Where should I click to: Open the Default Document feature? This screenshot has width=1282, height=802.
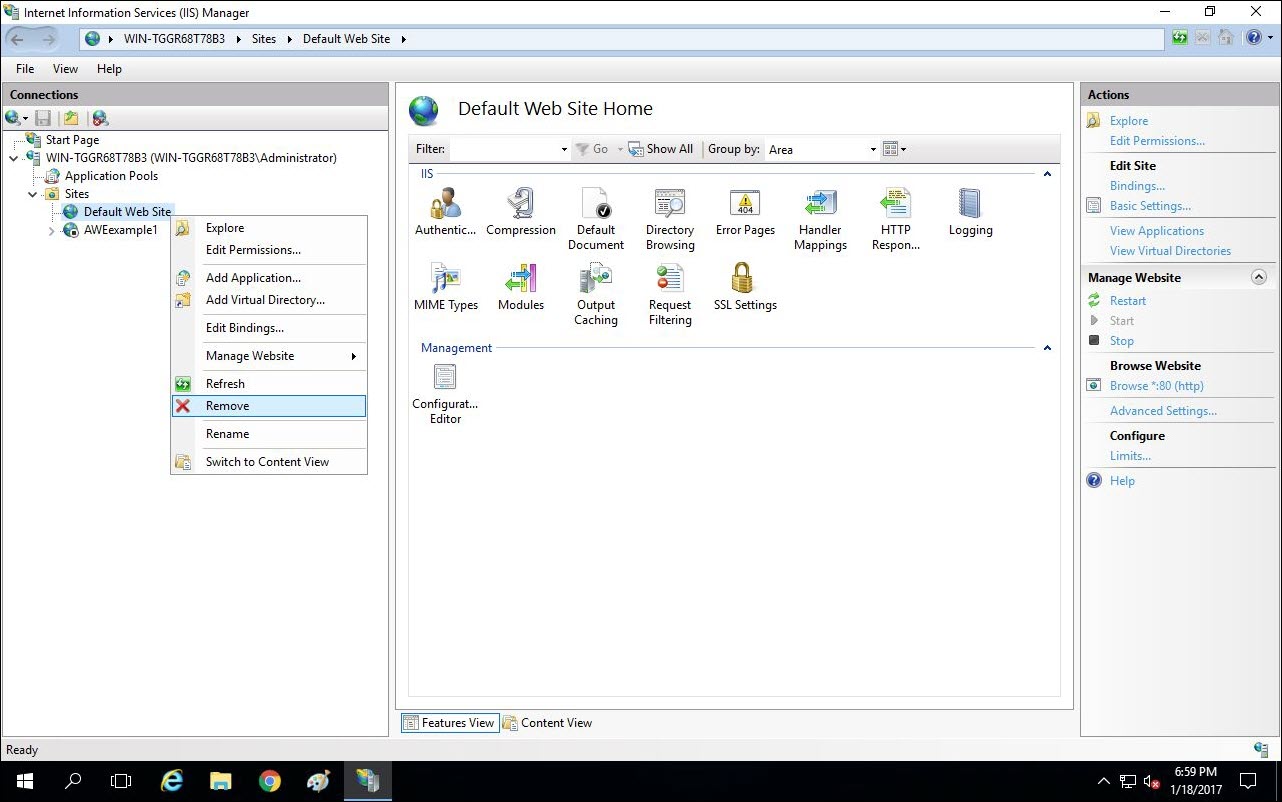pos(596,212)
